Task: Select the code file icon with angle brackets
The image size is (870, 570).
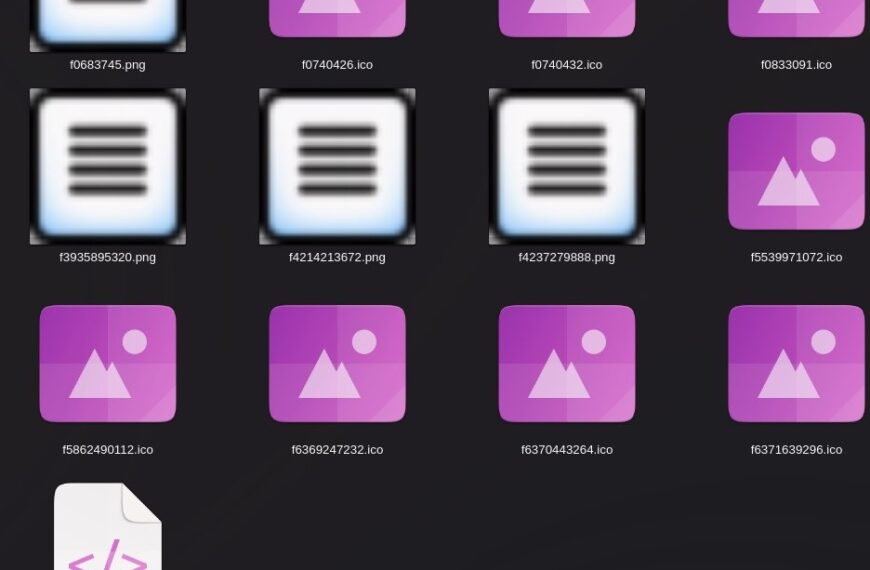Action: [108, 526]
